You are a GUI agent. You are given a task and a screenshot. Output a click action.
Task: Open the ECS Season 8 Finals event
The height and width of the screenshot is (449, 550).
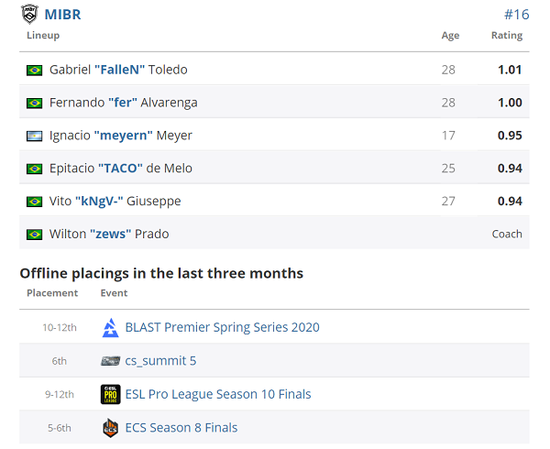181,428
